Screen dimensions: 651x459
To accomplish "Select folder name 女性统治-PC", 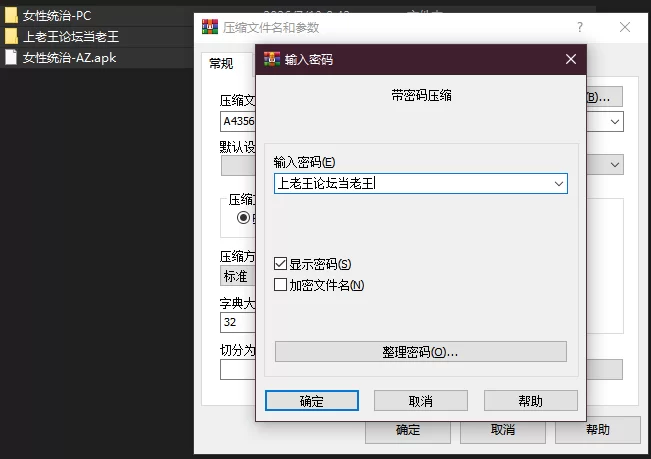I will [x=57, y=16].
